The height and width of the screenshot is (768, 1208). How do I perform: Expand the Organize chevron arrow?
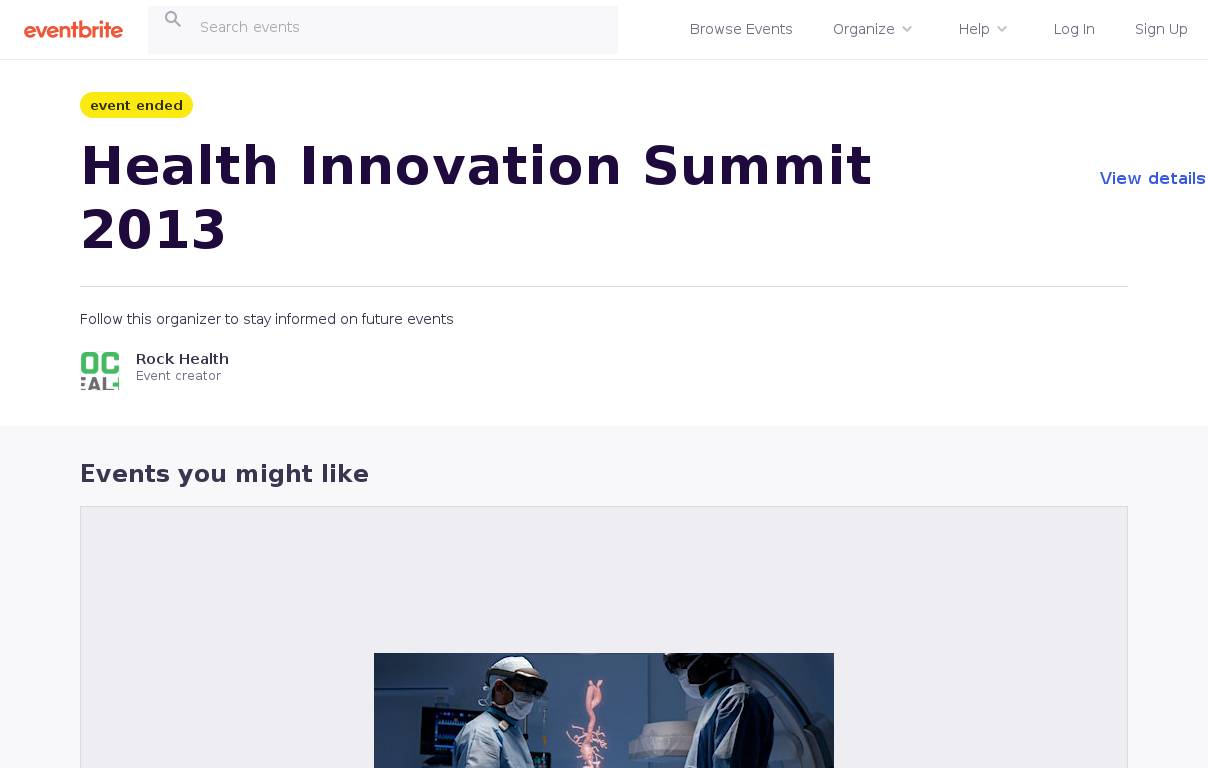pyautogui.click(x=907, y=29)
